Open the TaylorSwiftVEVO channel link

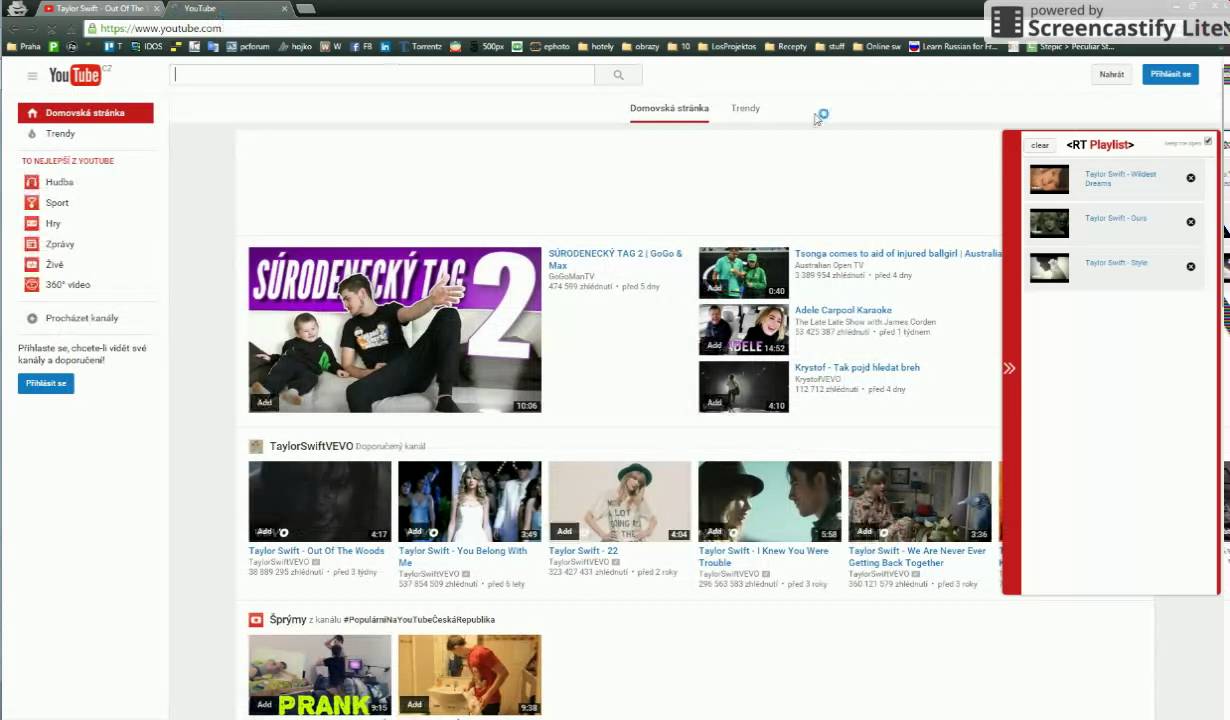click(311, 446)
